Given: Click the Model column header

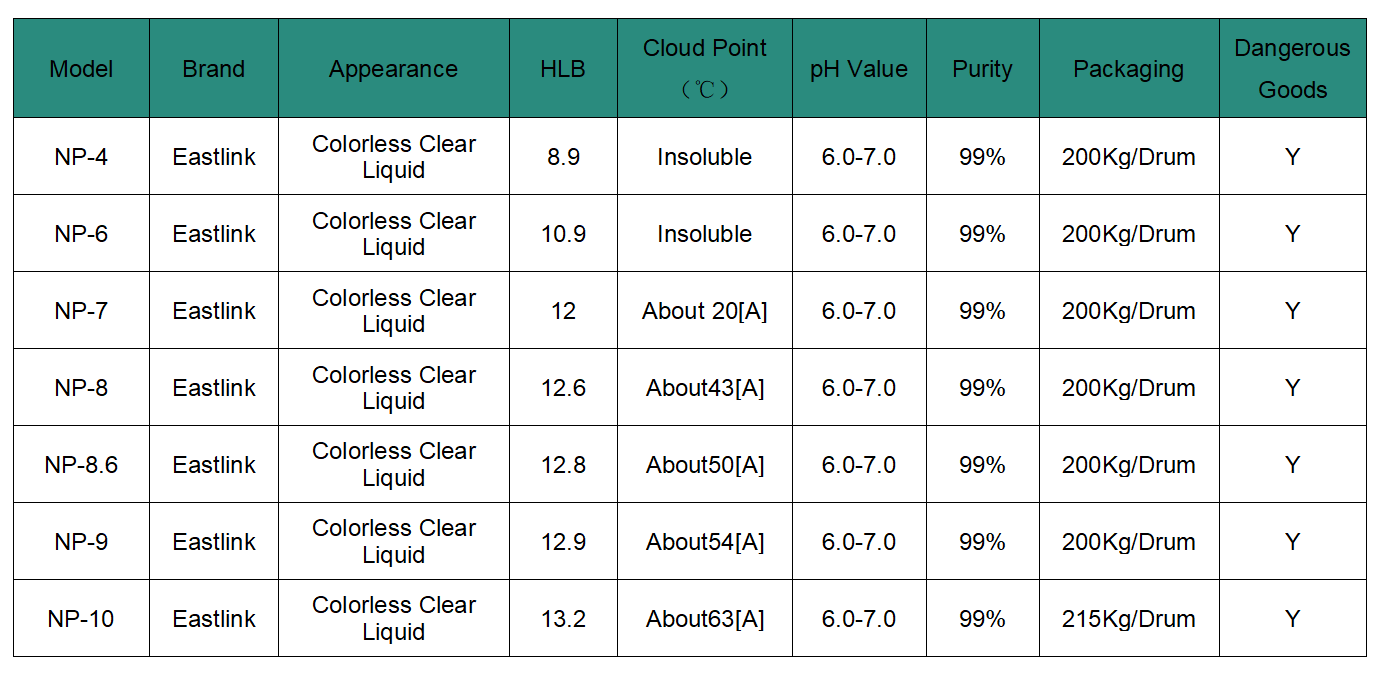Looking at the screenshot, I should 81,69.
